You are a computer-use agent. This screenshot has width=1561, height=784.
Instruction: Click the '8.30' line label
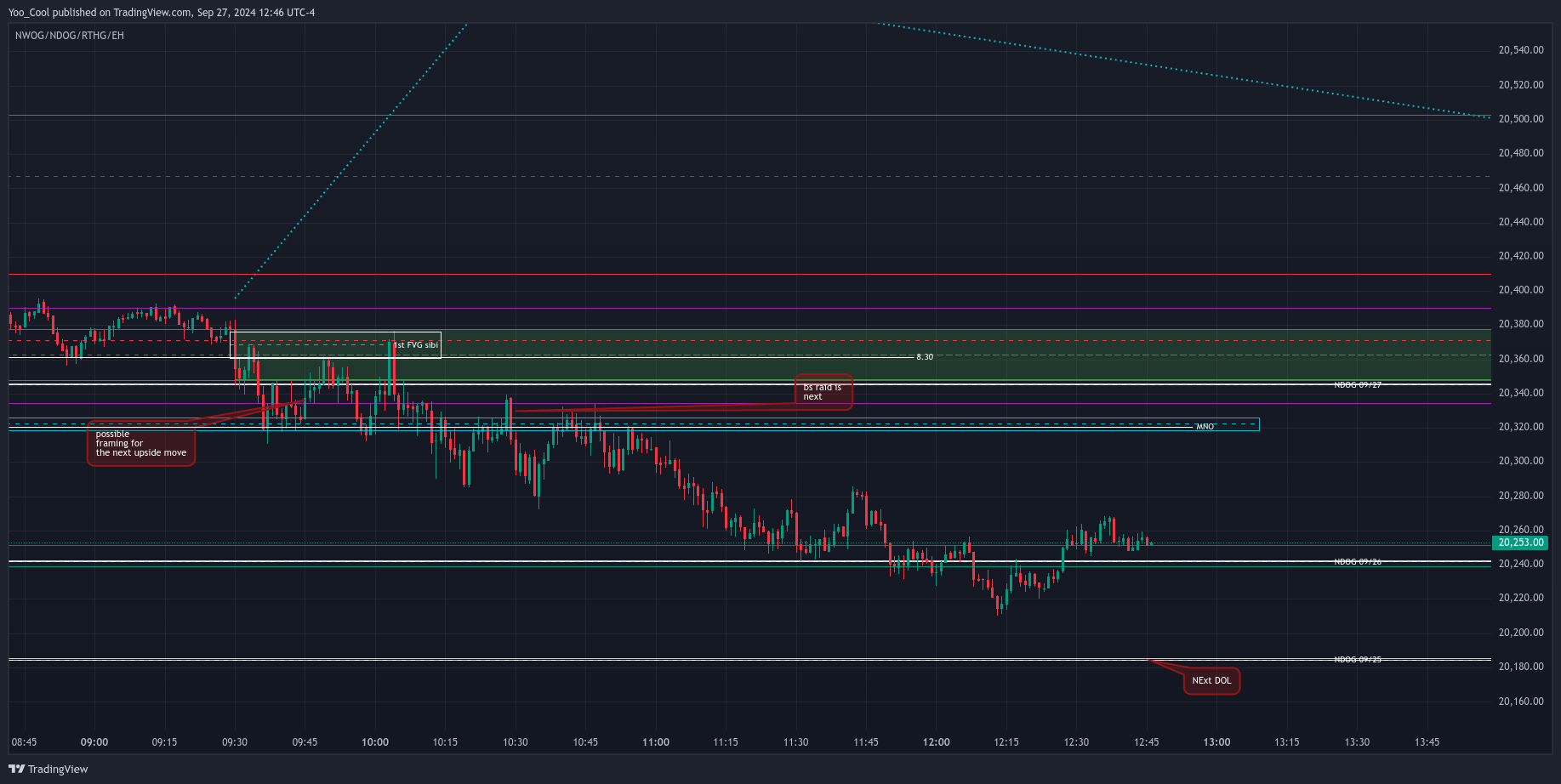pos(925,357)
